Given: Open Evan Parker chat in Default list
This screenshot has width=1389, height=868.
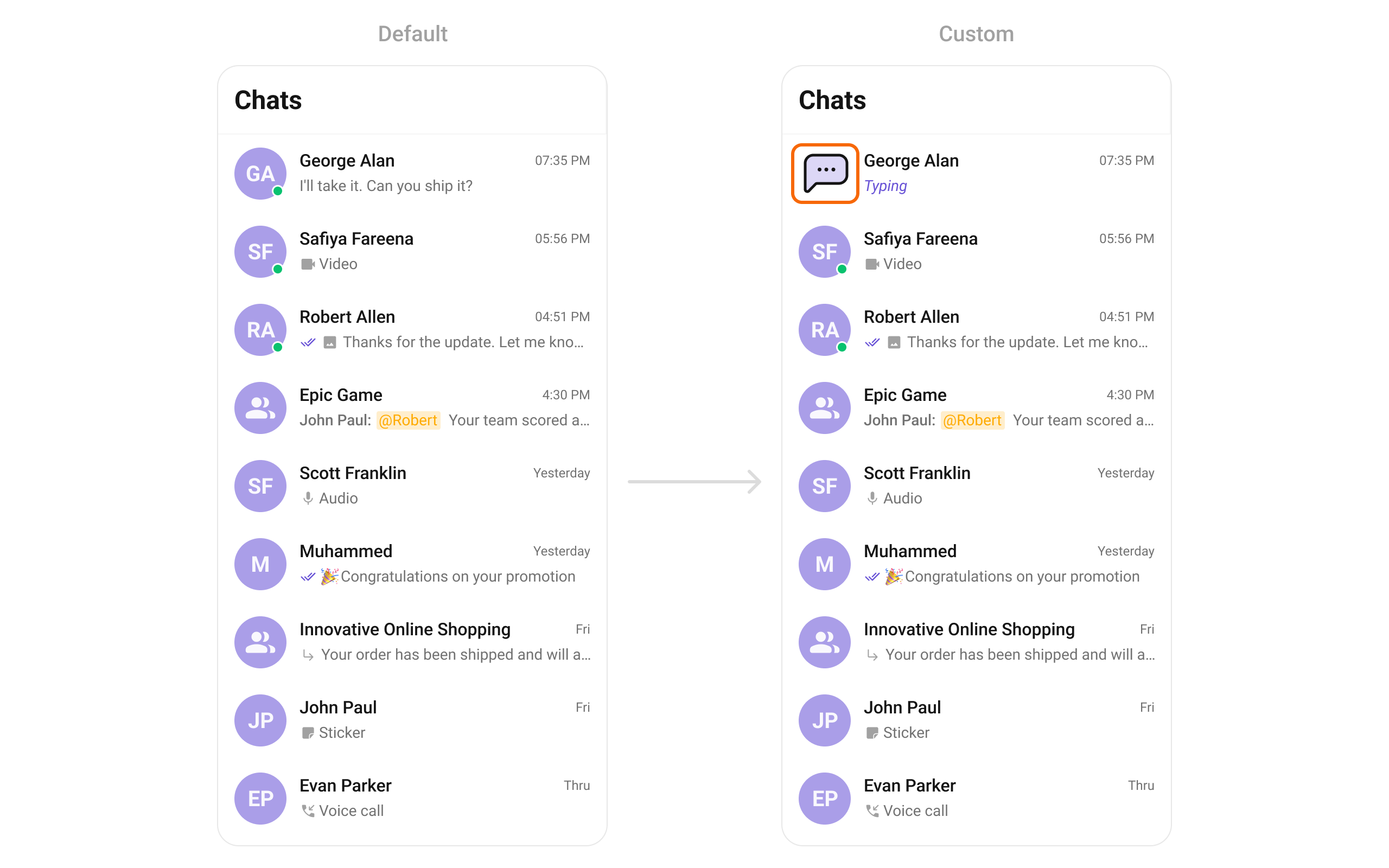Looking at the screenshot, I should [412, 798].
